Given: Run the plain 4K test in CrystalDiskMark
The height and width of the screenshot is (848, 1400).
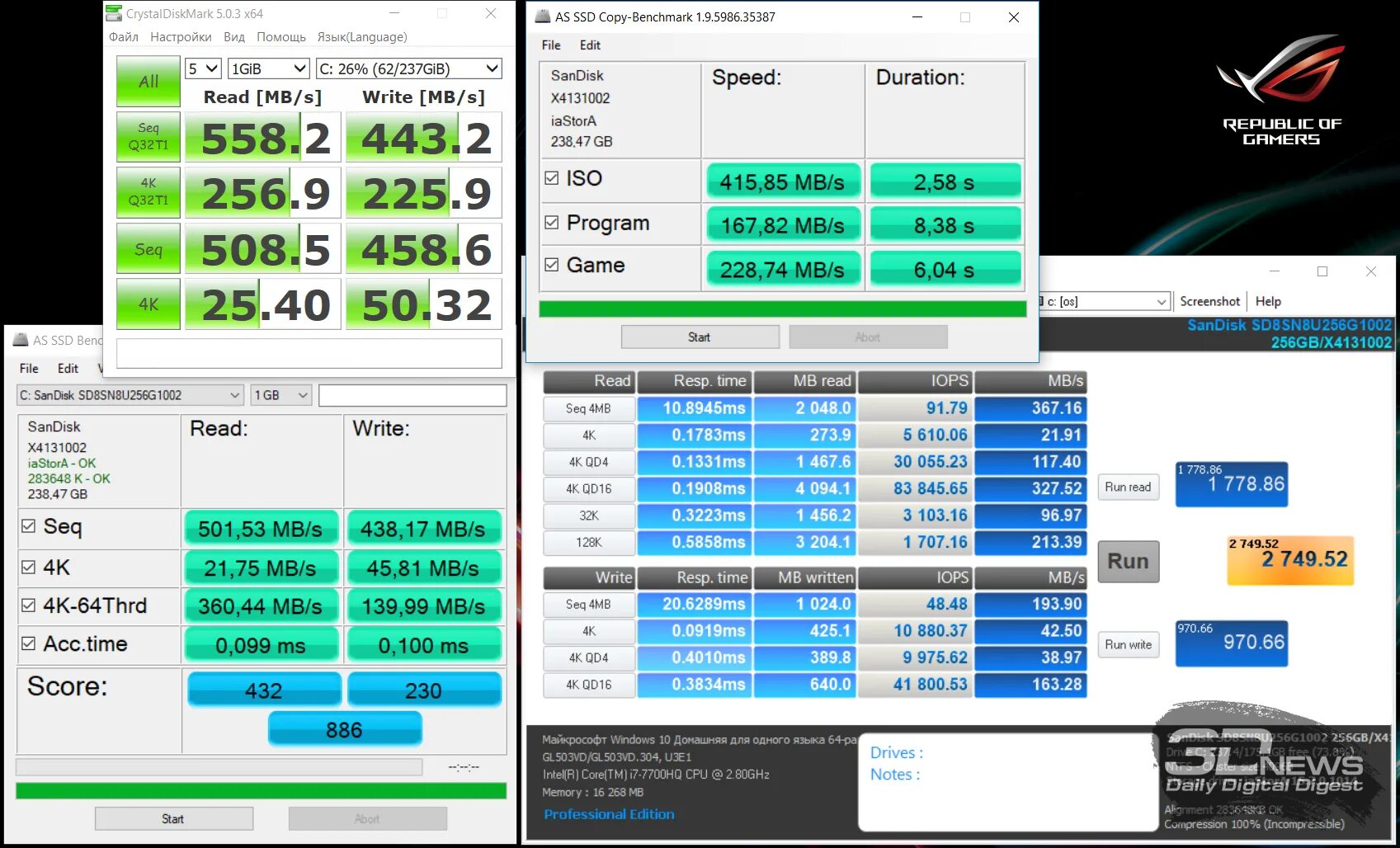Looking at the screenshot, I should (148, 304).
